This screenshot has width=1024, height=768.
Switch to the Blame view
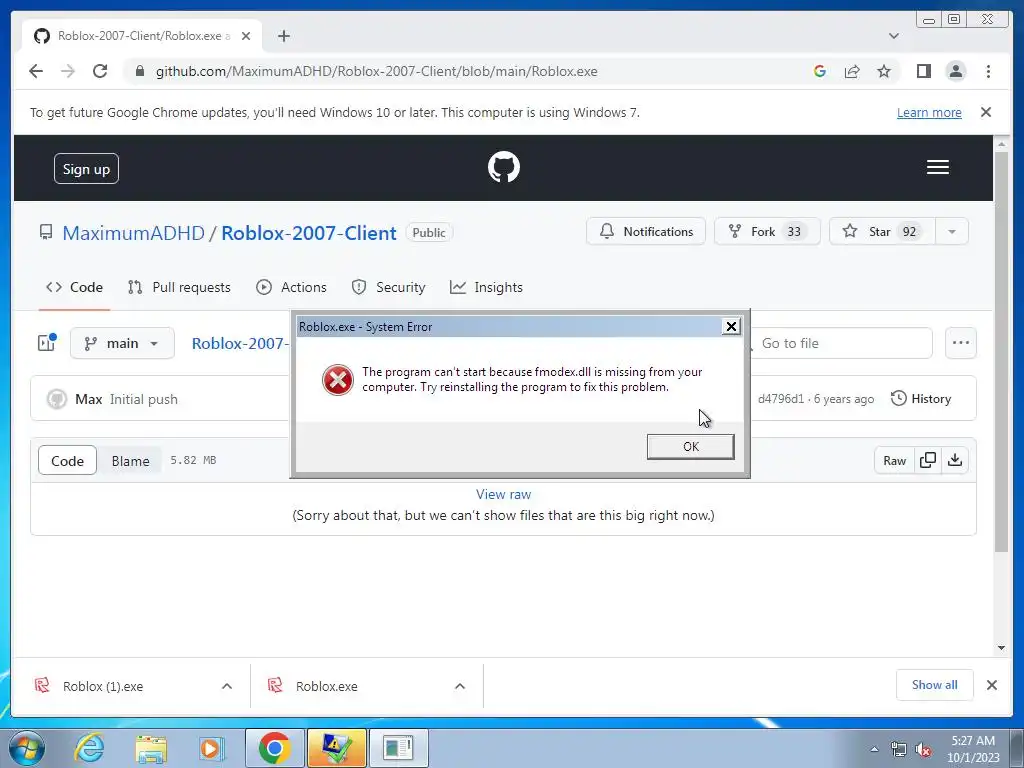pos(130,460)
